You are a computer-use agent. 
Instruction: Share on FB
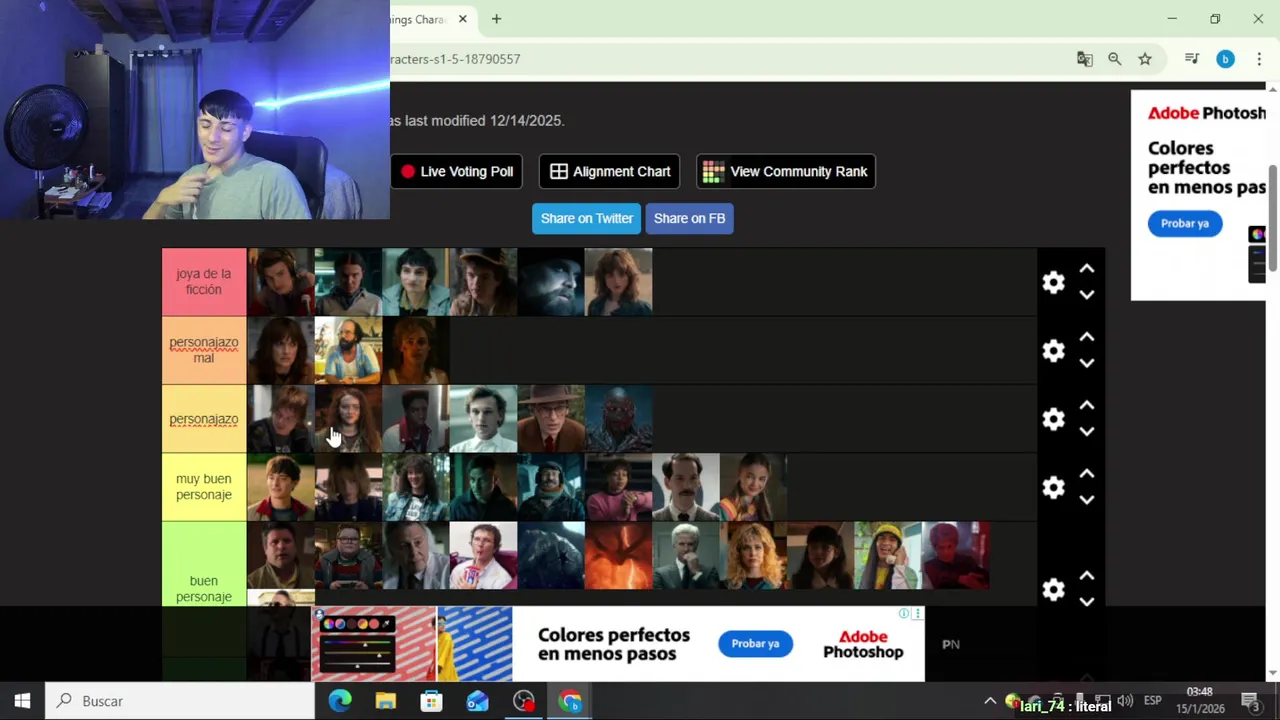click(x=689, y=218)
